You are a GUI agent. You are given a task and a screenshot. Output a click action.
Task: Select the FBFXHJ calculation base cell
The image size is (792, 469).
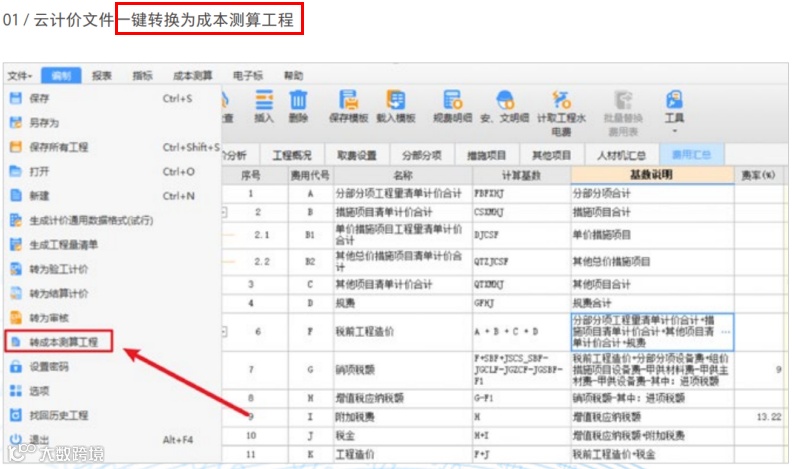521,193
